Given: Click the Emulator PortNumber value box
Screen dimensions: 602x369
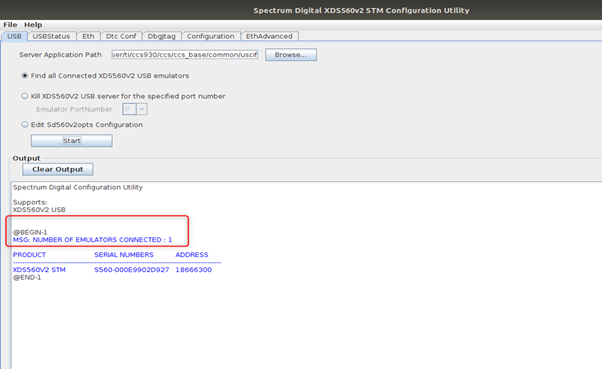Looking at the screenshot, I should click(x=129, y=109).
